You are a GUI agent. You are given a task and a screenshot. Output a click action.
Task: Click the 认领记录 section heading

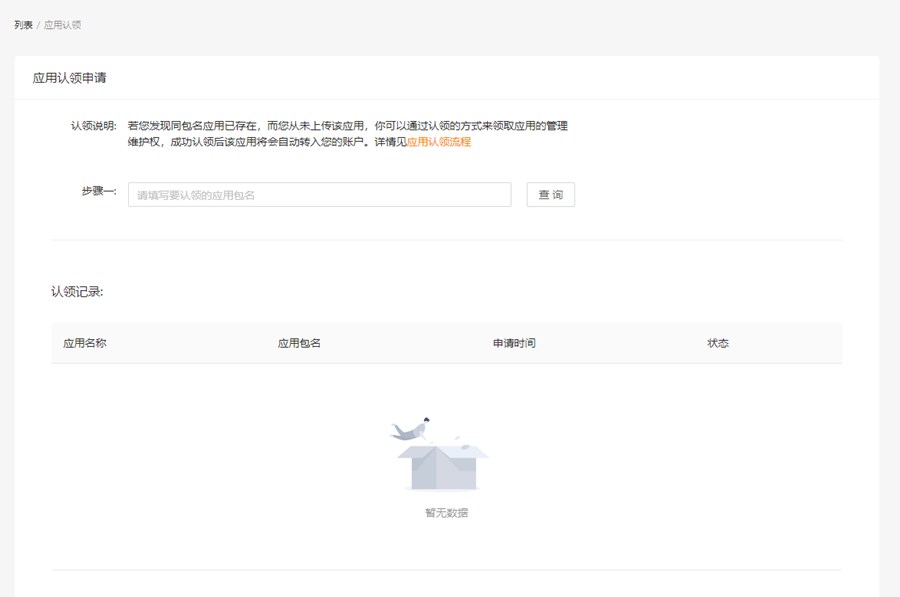[78, 292]
